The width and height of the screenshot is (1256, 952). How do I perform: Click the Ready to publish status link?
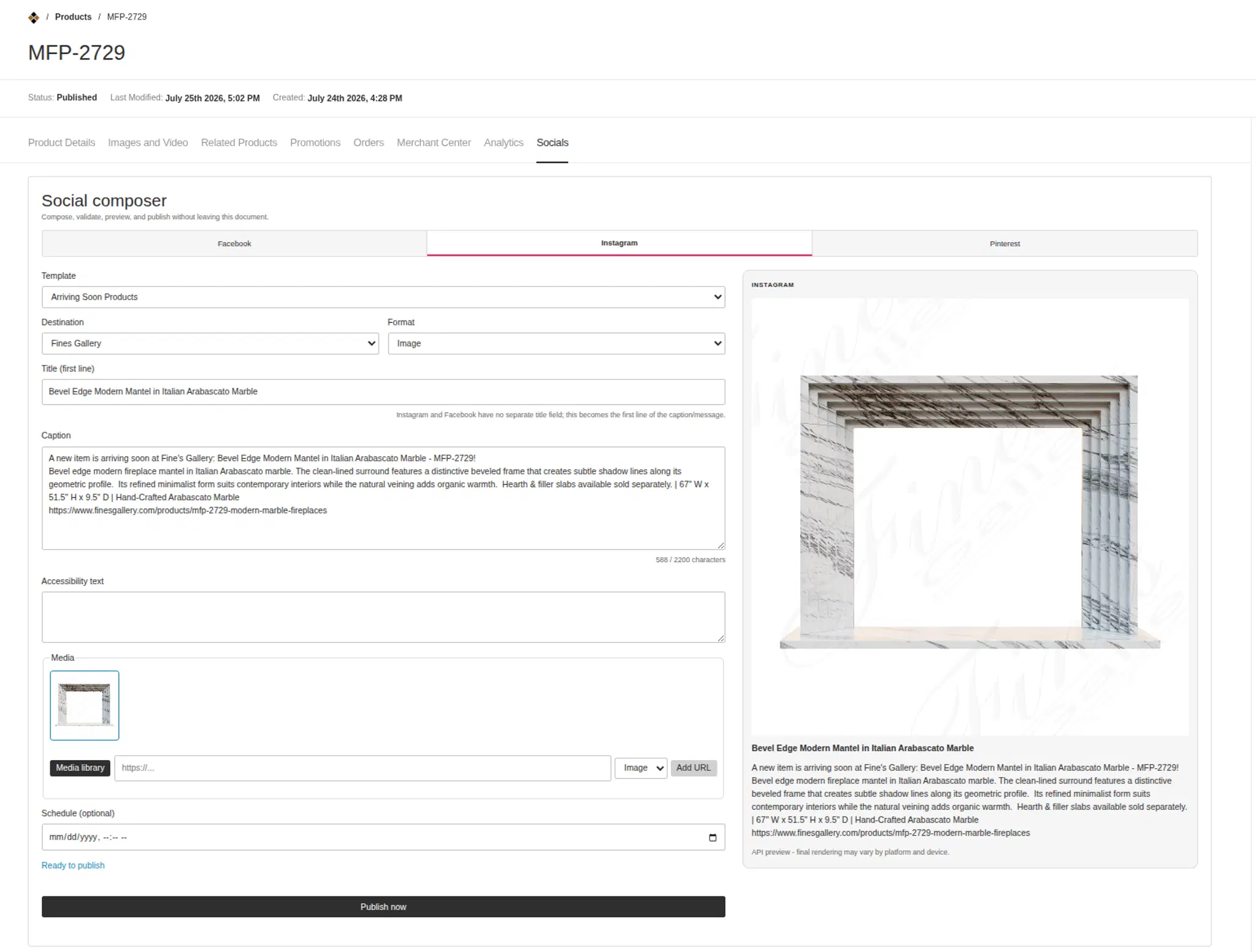73,866
